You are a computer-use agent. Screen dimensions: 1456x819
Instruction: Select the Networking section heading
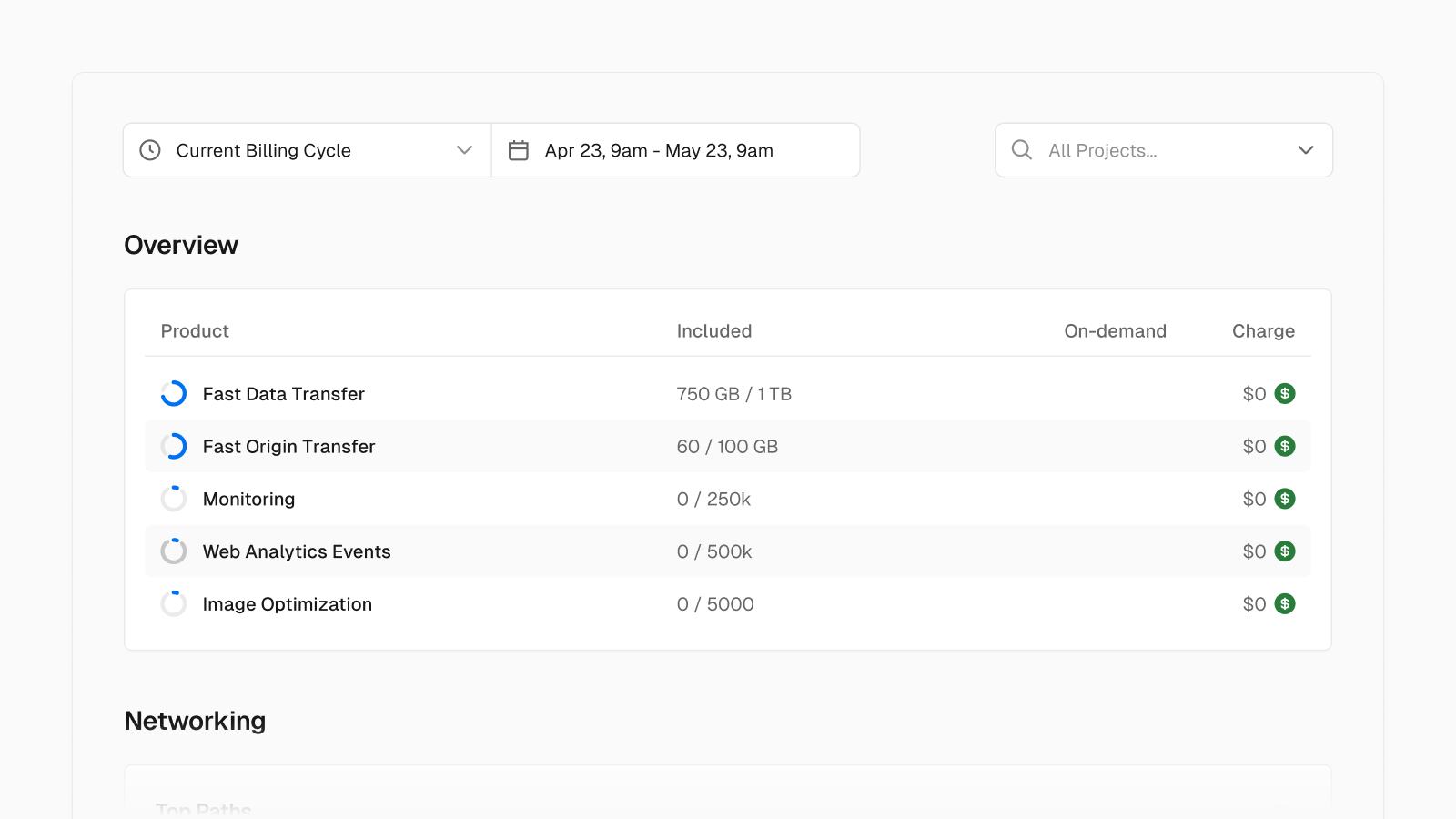point(195,720)
